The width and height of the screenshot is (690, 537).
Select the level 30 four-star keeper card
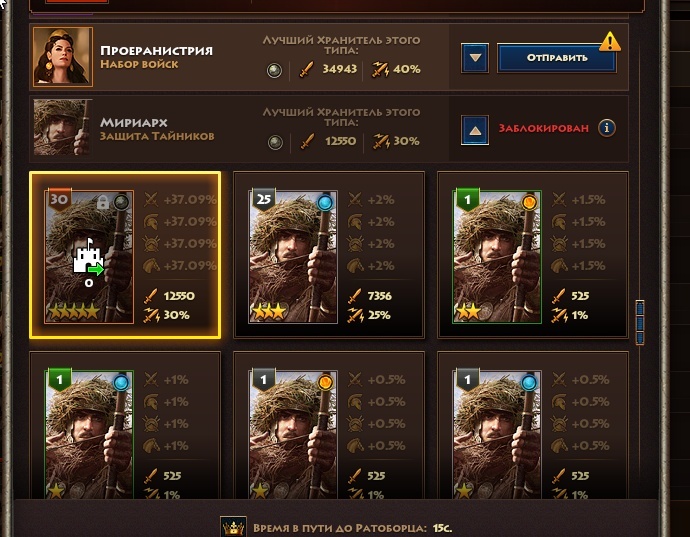(x=125, y=255)
